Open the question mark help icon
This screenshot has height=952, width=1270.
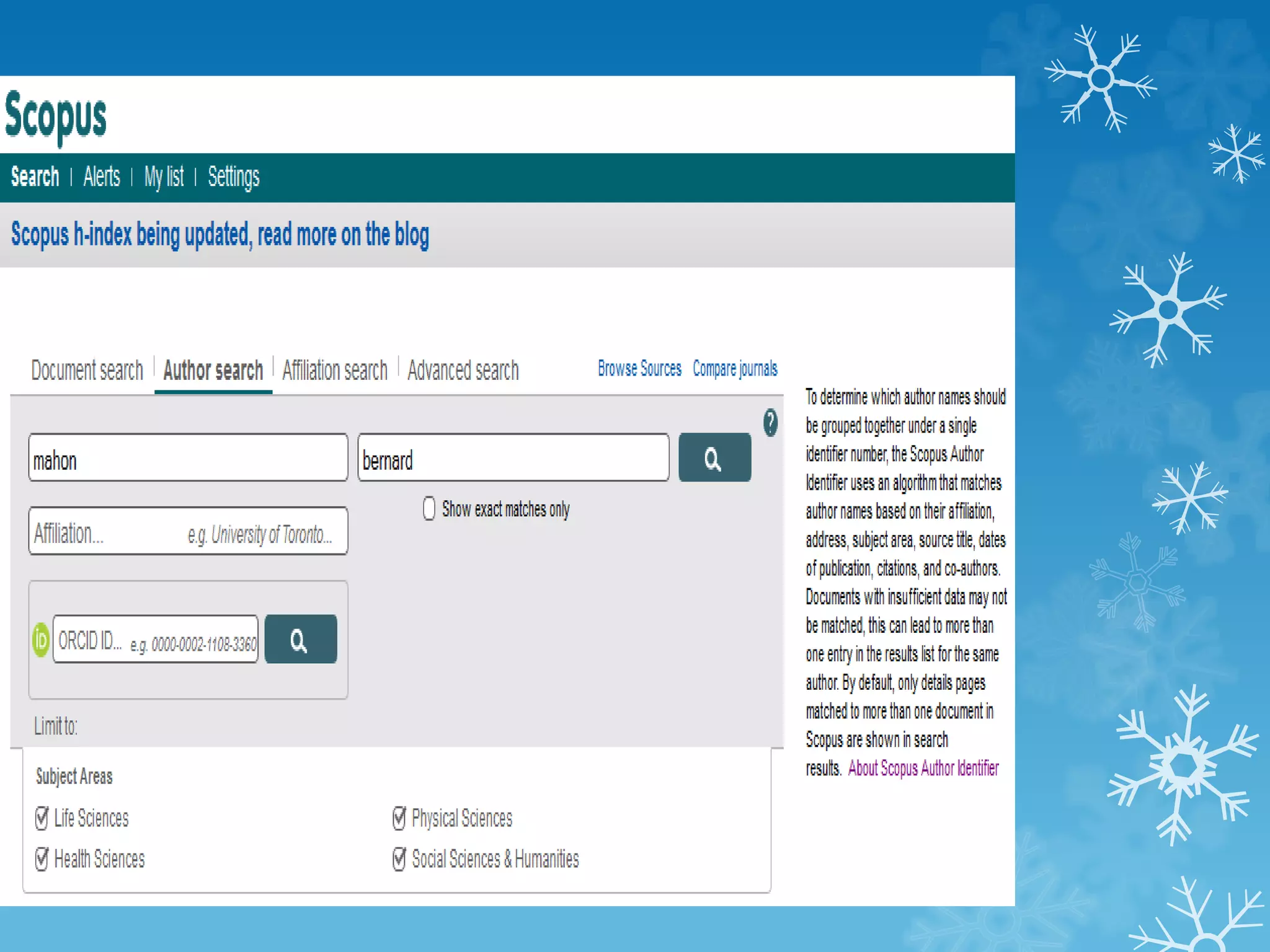click(x=770, y=423)
